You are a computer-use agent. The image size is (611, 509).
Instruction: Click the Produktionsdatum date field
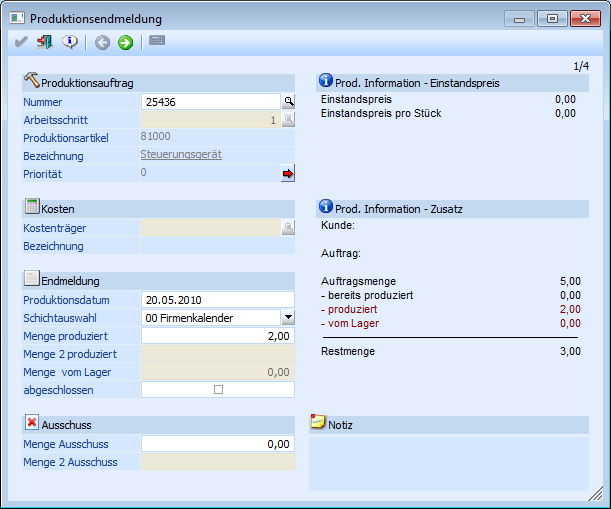click(x=217, y=300)
